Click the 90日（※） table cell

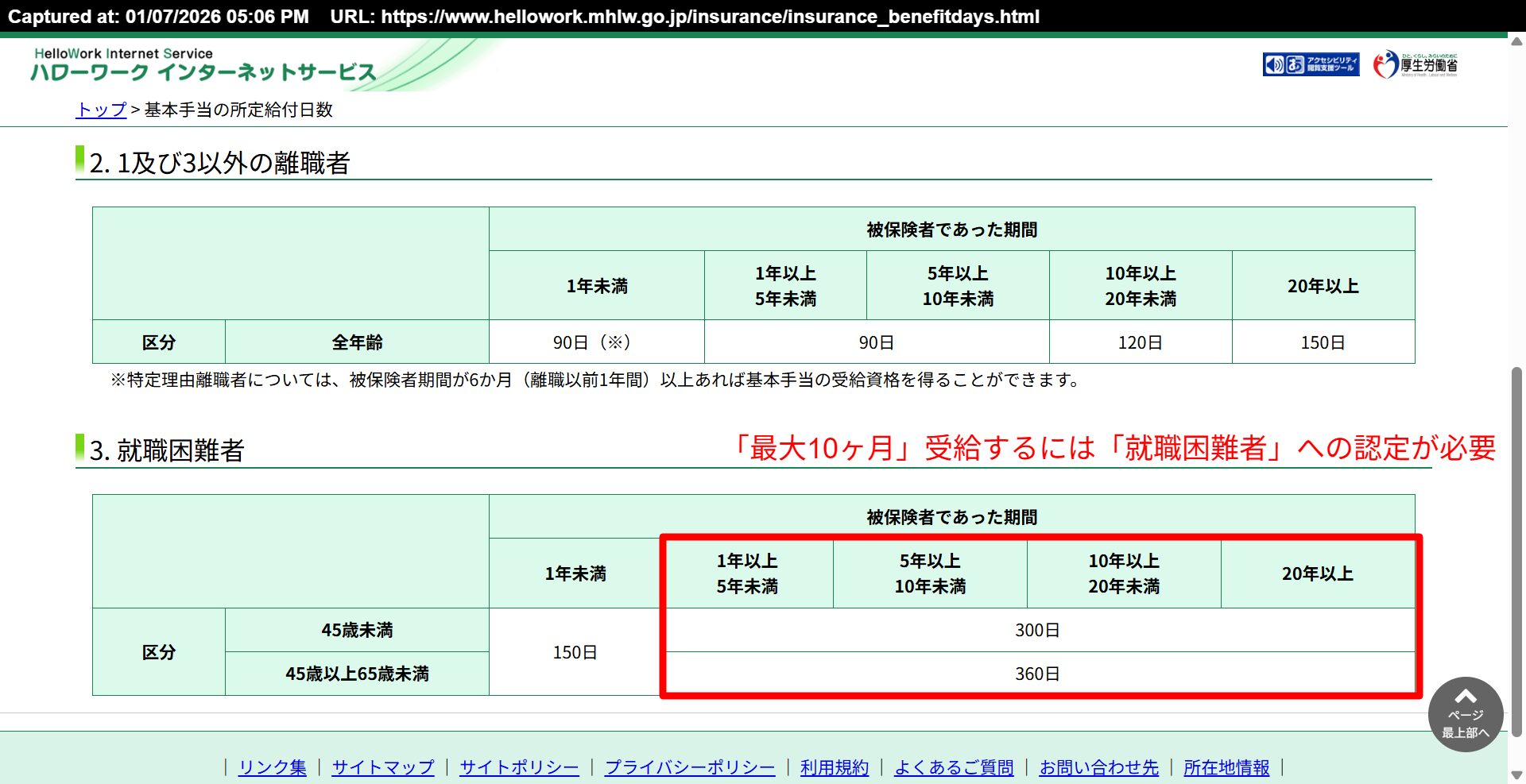596,342
